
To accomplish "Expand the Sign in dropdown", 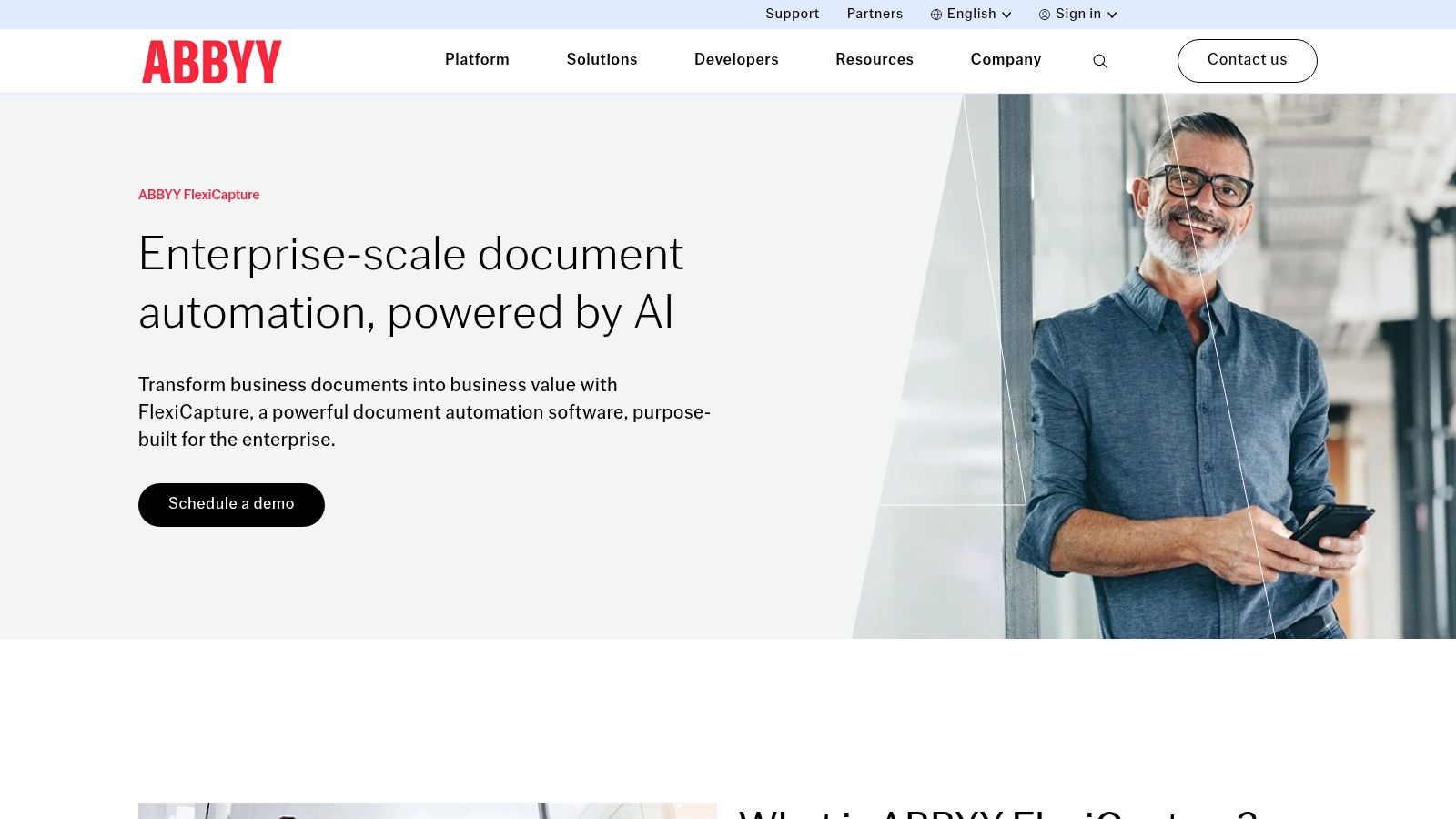I will point(1078,14).
